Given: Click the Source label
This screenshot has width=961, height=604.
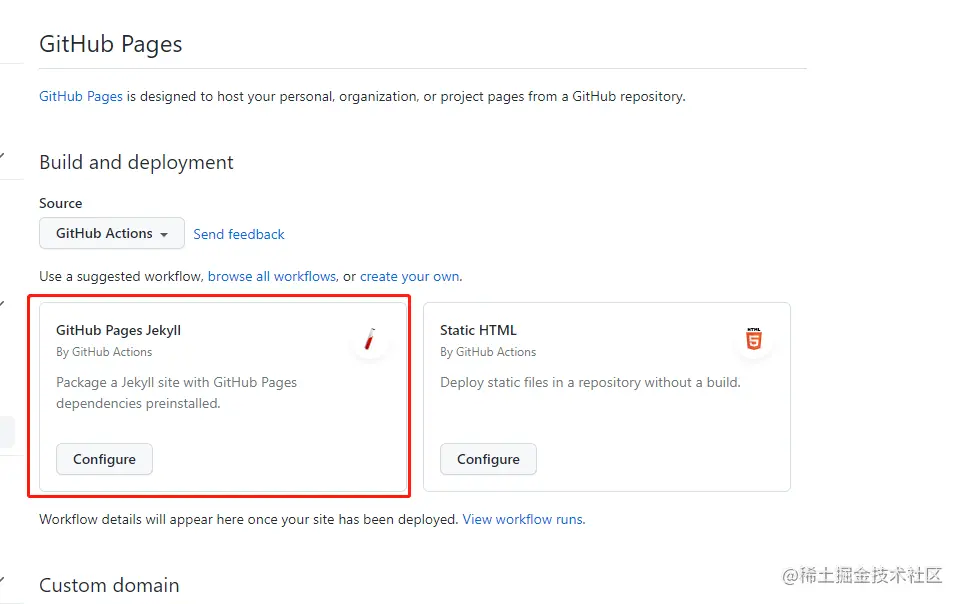Looking at the screenshot, I should tap(61, 203).
